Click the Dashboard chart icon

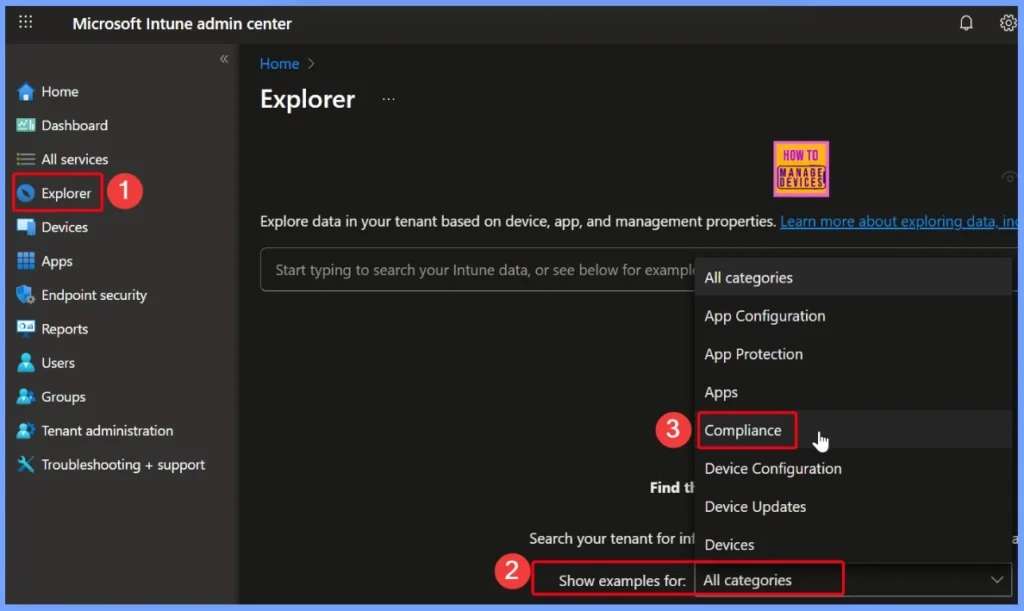coord(25,125)
